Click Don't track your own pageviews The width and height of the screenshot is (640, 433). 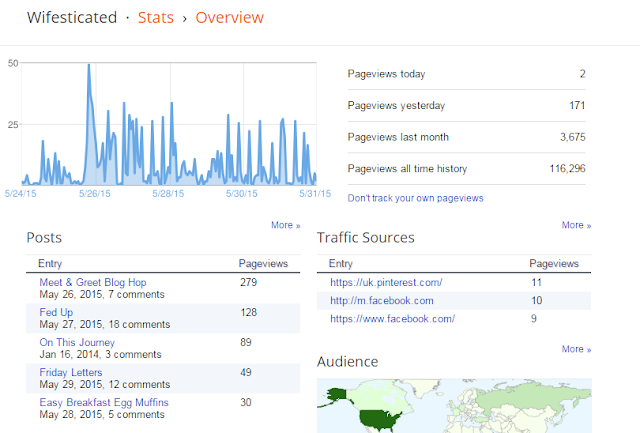click(x=415, y=198)
